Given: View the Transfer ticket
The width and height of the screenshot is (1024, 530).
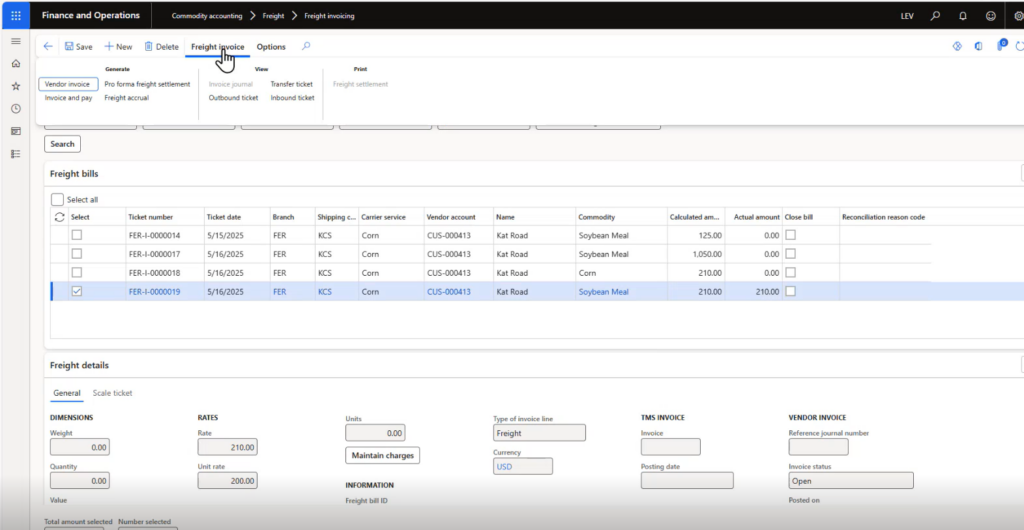Looking at the screenshot, I should coord(291,84).
